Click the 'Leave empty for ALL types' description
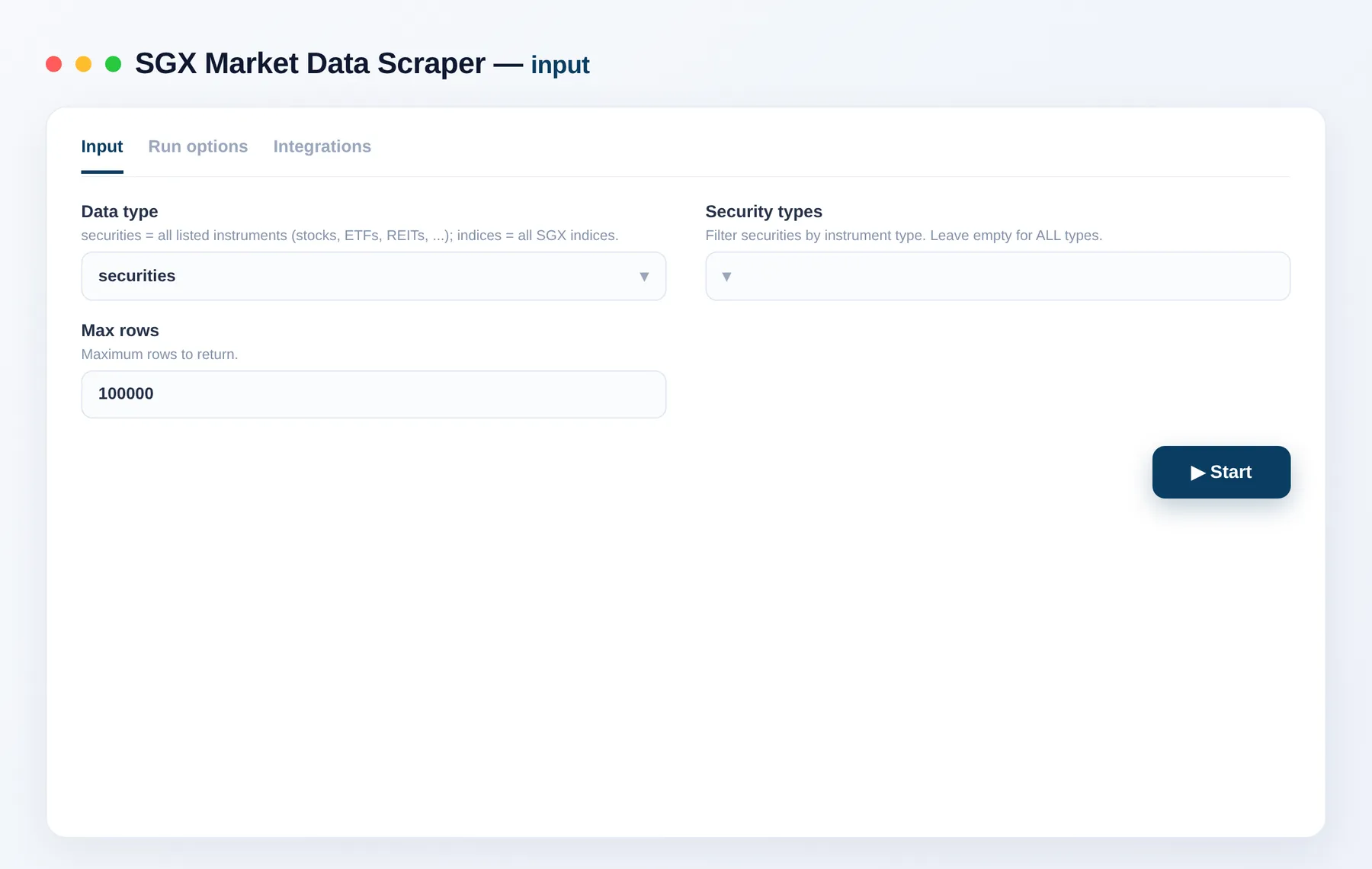This screenshot has width=1372, height=869. pyautogui.click(x=1016, y=236)
